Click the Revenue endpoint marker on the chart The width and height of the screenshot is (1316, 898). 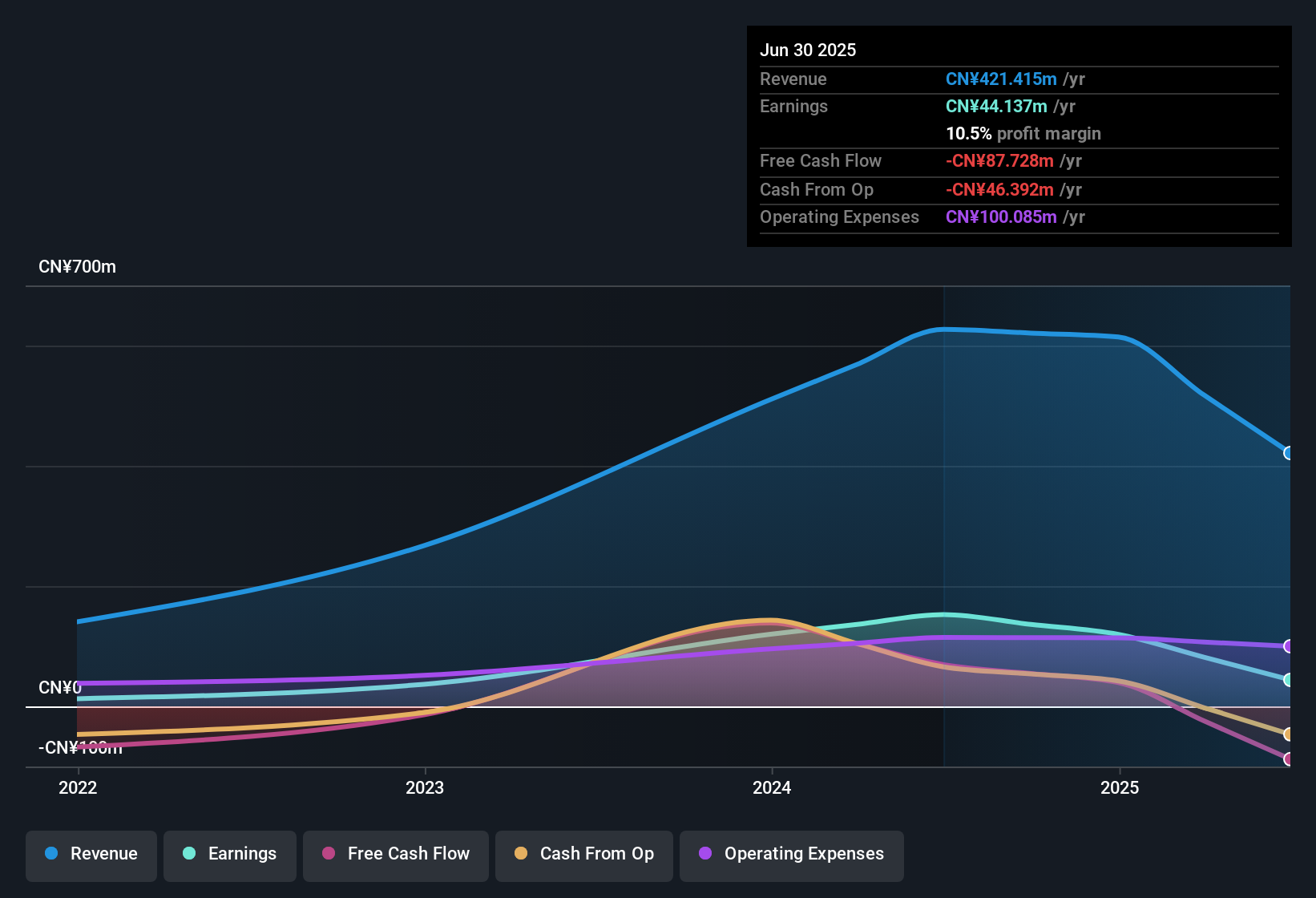point(1288,454)
